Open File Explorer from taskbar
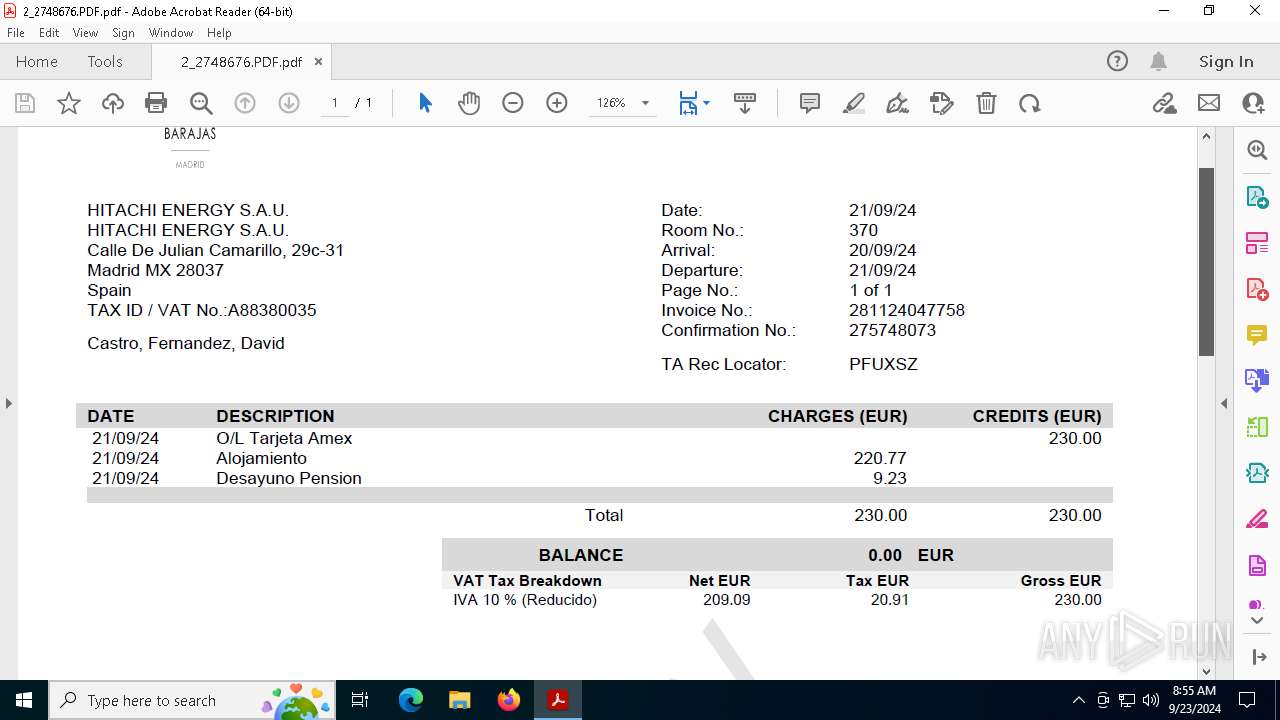Viewport: 1280px width, 720px height. pos(459,700)
